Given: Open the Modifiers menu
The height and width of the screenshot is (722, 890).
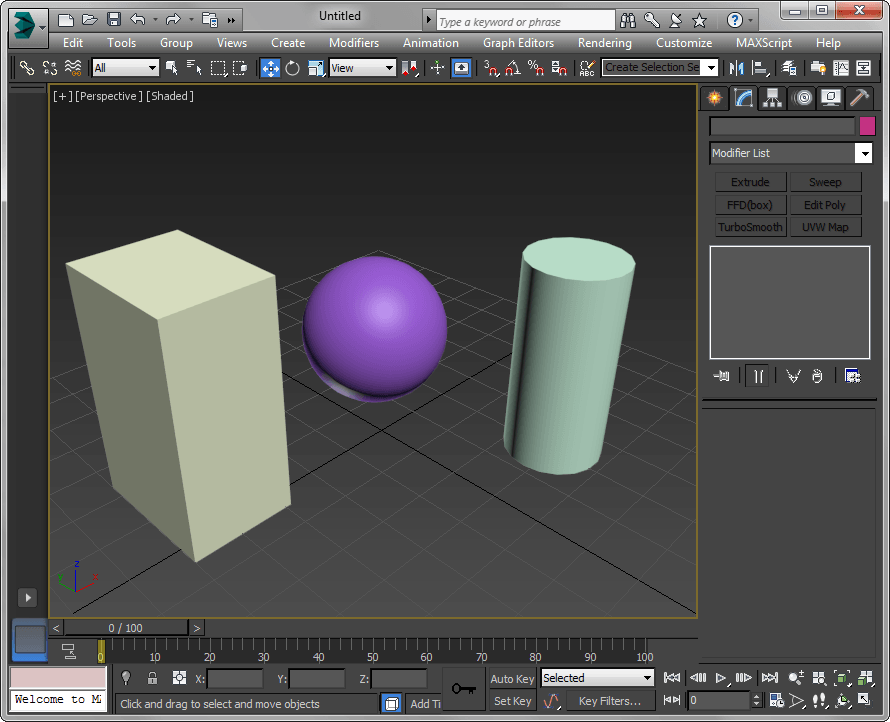Looking at the screenshot, I should [354, 43].
